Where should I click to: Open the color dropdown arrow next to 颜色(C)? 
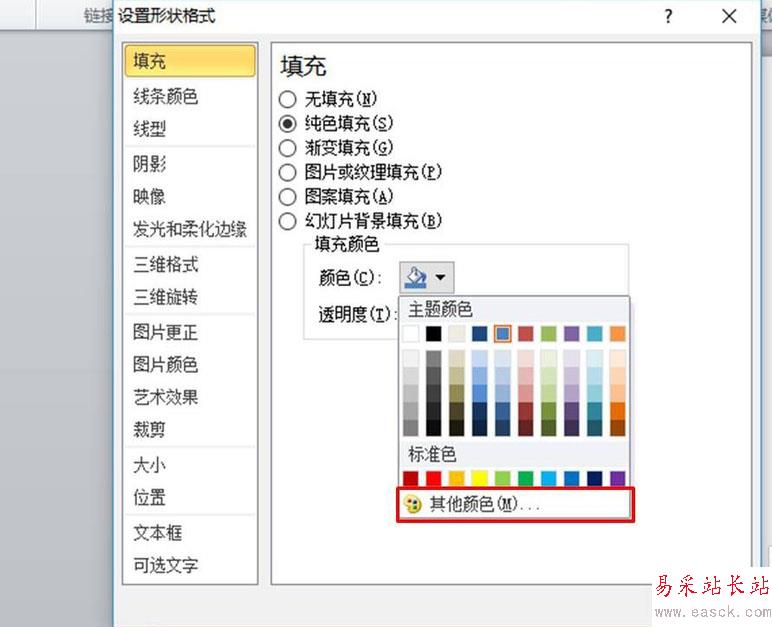point(441,278)
